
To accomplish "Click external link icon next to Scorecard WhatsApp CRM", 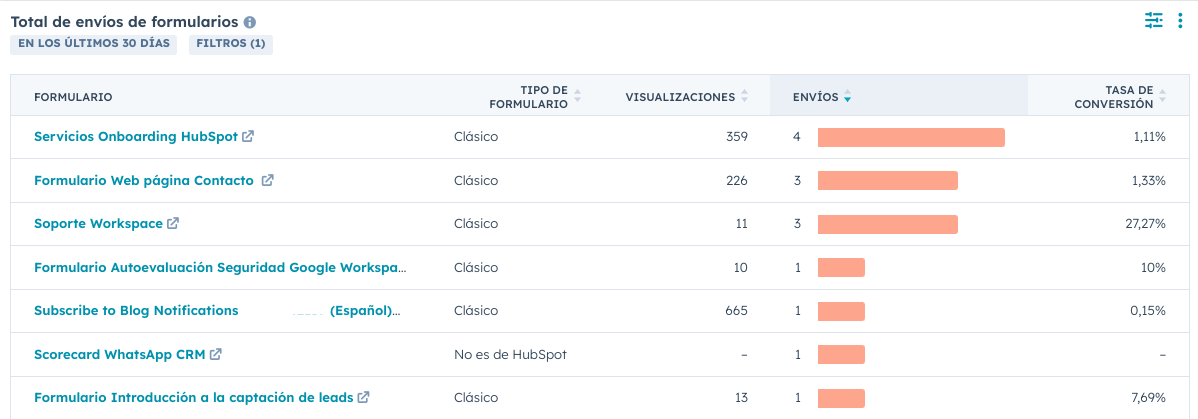I will tap(216, 354).
